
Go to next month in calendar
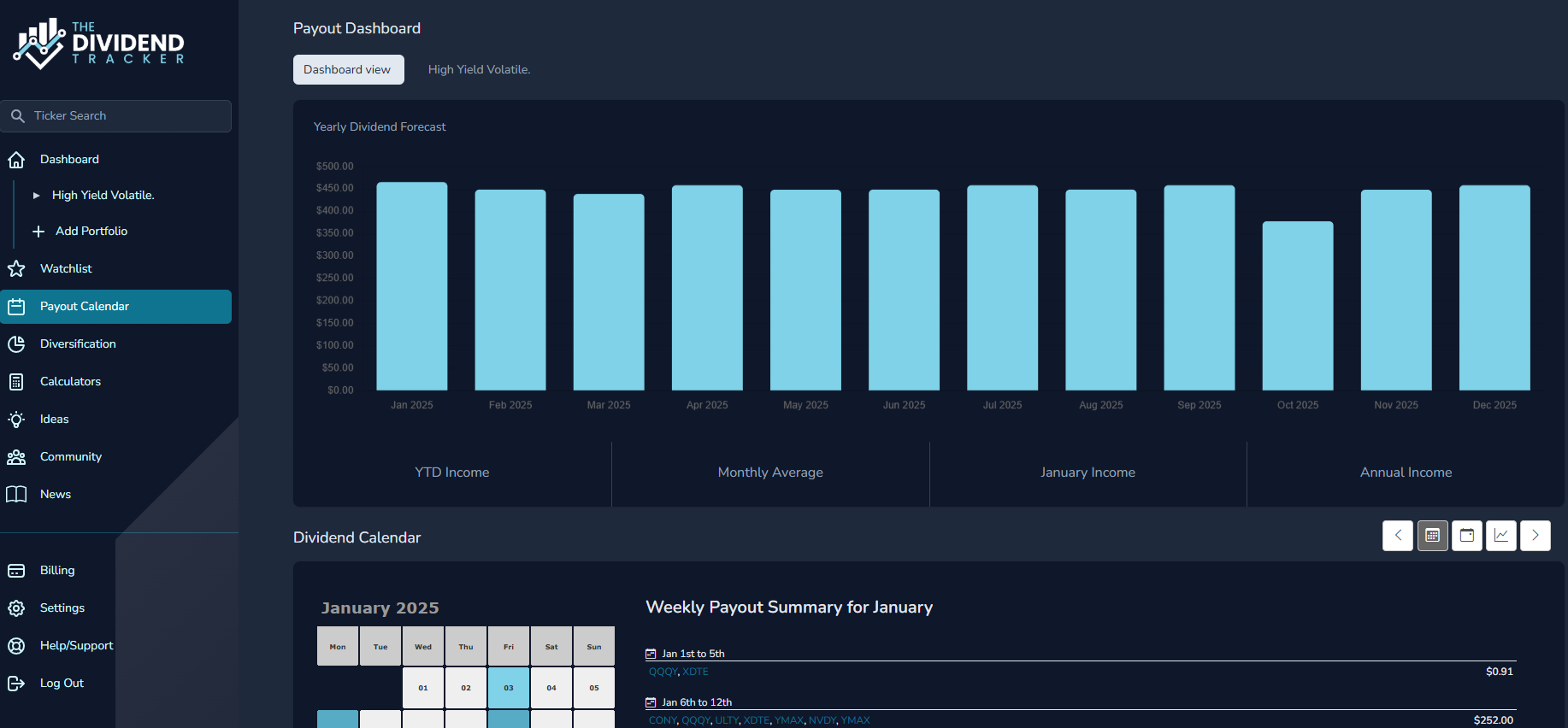[1535, 536]
